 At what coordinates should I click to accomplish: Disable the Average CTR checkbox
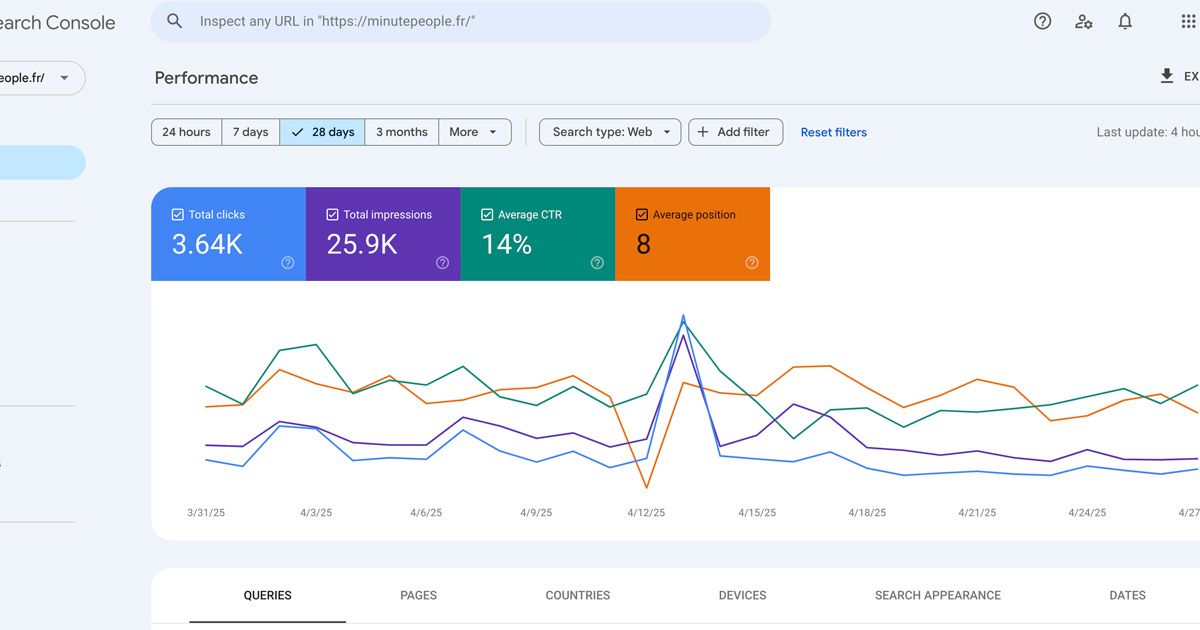(487, 214)
